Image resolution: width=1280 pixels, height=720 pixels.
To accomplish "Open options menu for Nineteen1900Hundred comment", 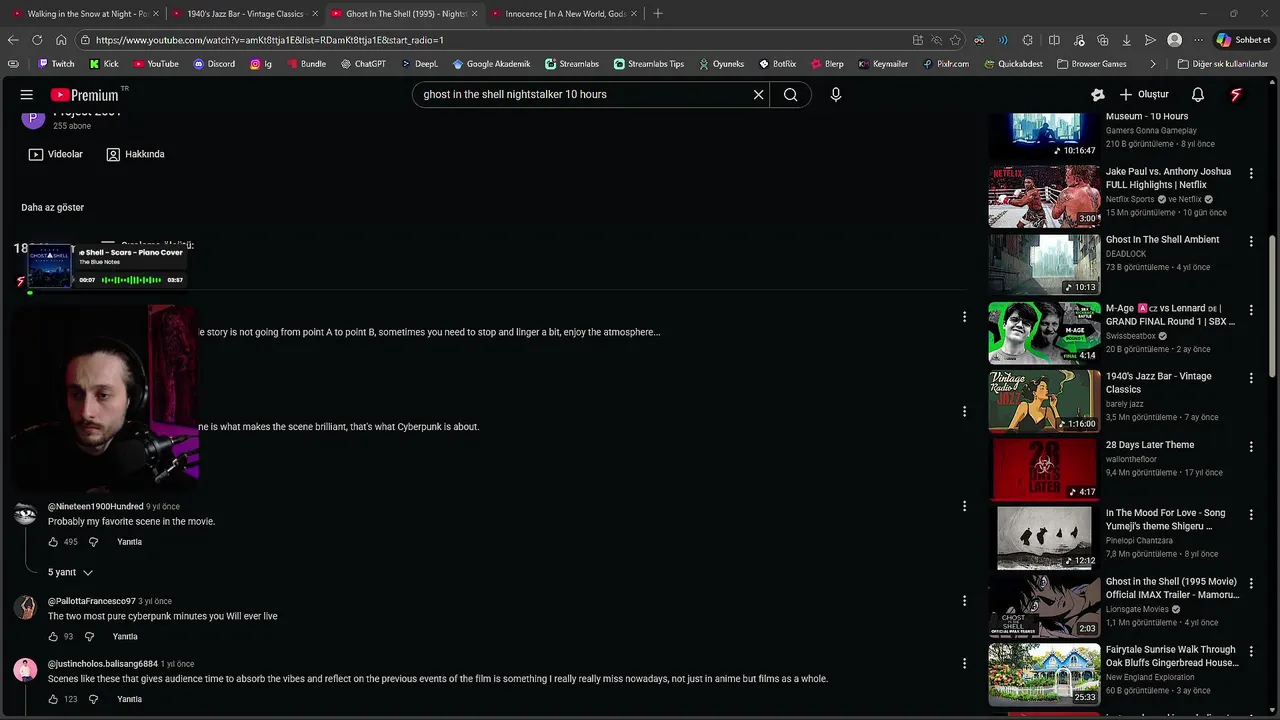I will [x=964, y=506].
